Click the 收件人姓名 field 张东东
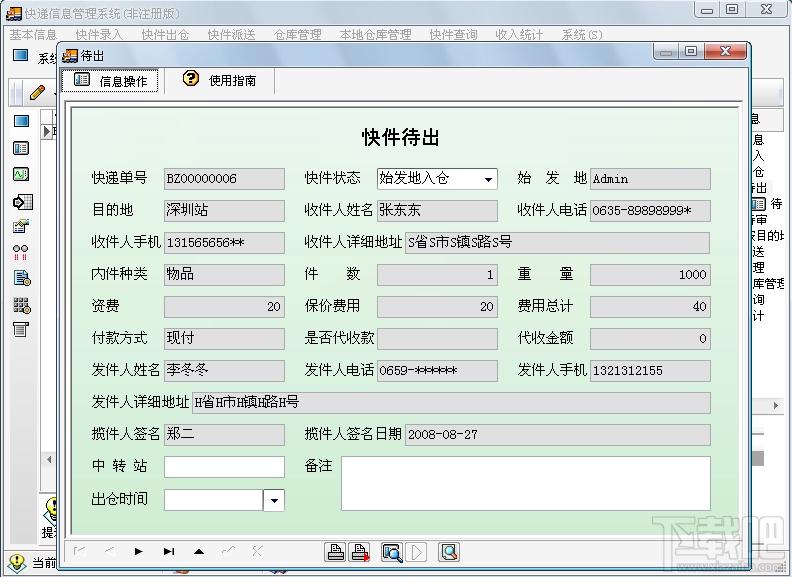Image resolution: width=792 pixels, height=577 pixels. pyautogui.click(x=437, y=211)
